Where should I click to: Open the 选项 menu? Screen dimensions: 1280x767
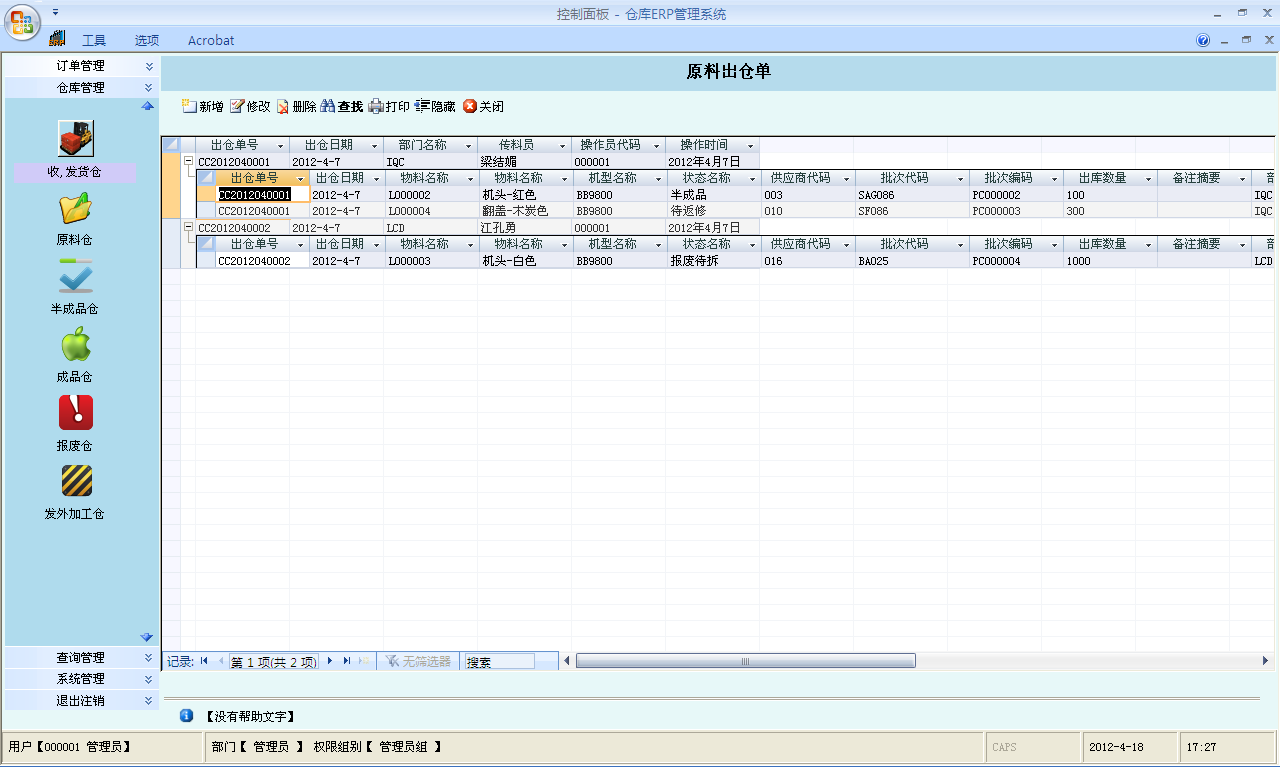(x=147, y=40)
